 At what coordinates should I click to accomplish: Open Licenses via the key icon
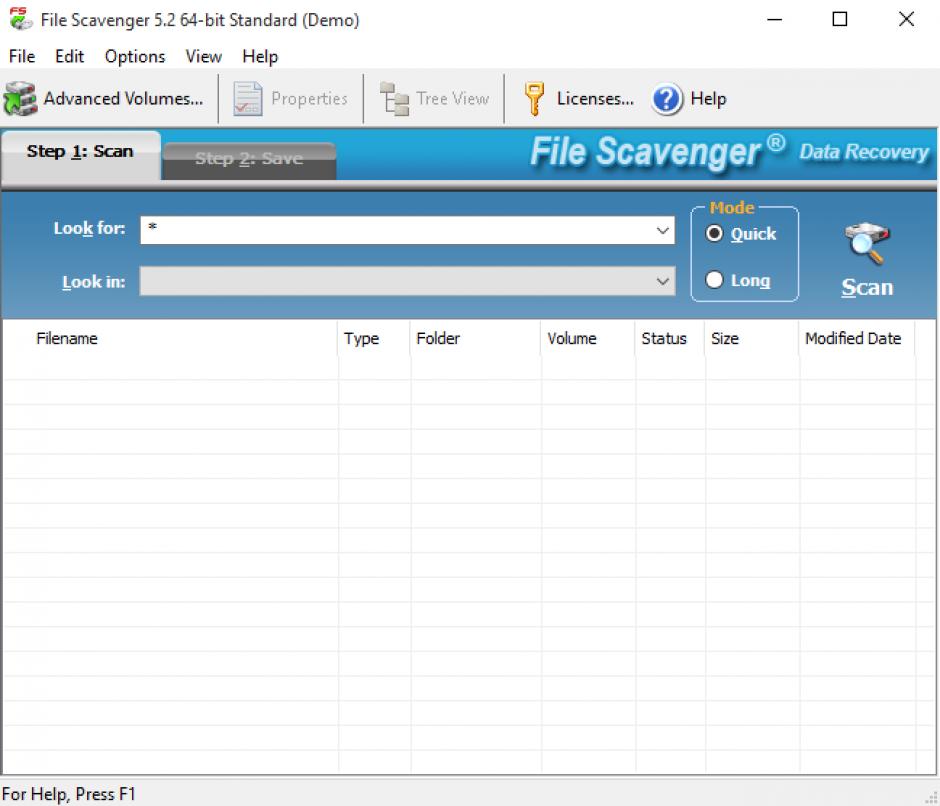coord(534,98)
